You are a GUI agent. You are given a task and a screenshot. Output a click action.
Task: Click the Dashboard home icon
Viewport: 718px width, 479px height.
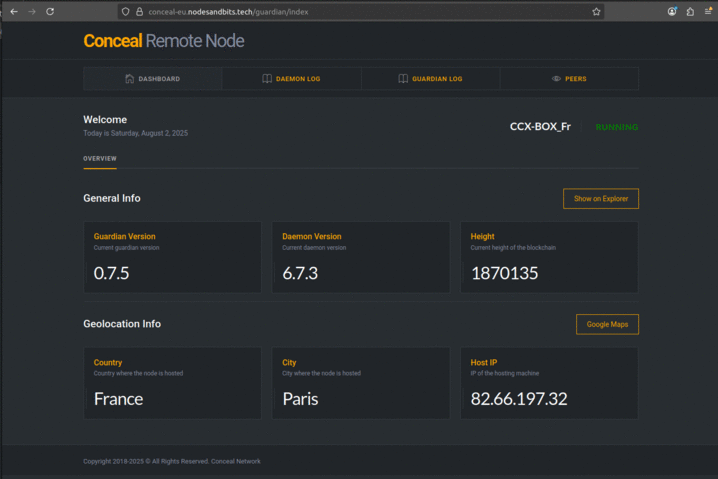click(x=130, y=79)
